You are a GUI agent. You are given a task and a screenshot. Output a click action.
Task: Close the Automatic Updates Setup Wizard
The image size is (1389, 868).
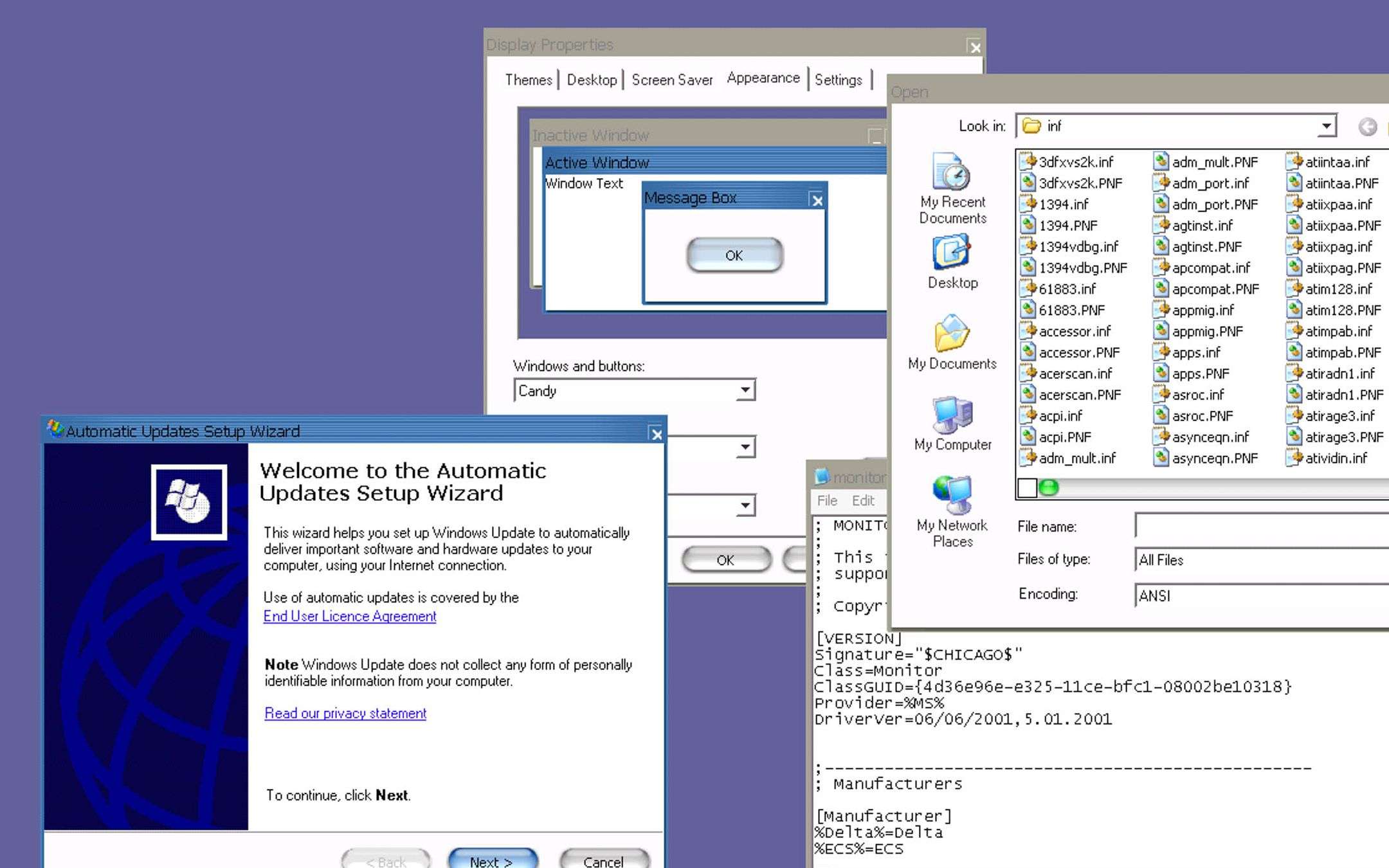656,434
